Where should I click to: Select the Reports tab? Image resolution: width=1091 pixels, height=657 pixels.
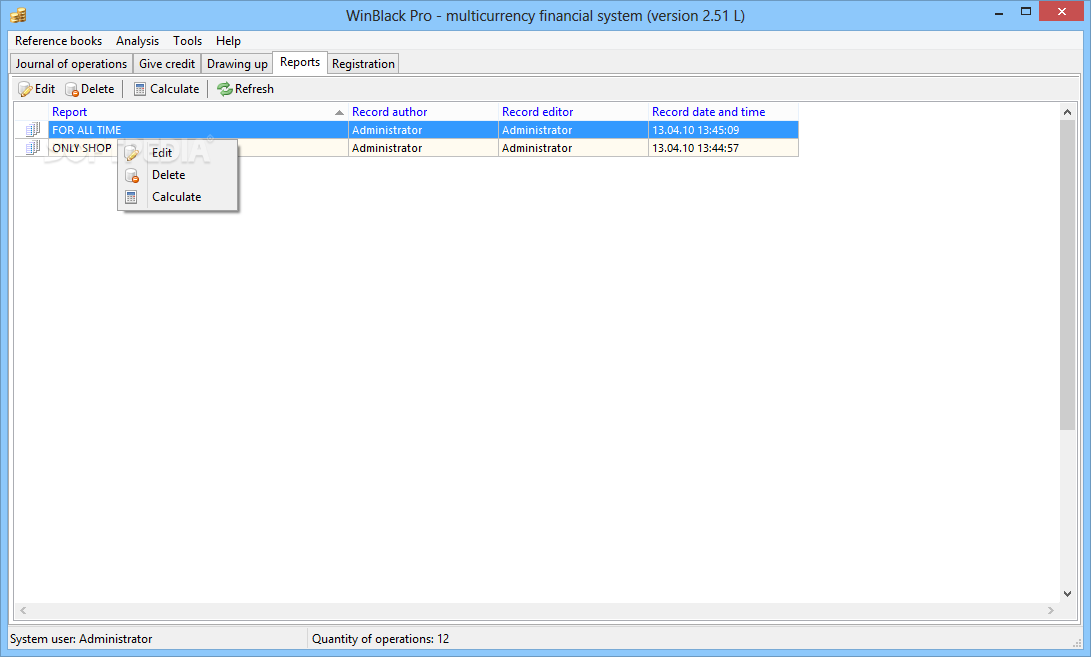tap(300, 62)
